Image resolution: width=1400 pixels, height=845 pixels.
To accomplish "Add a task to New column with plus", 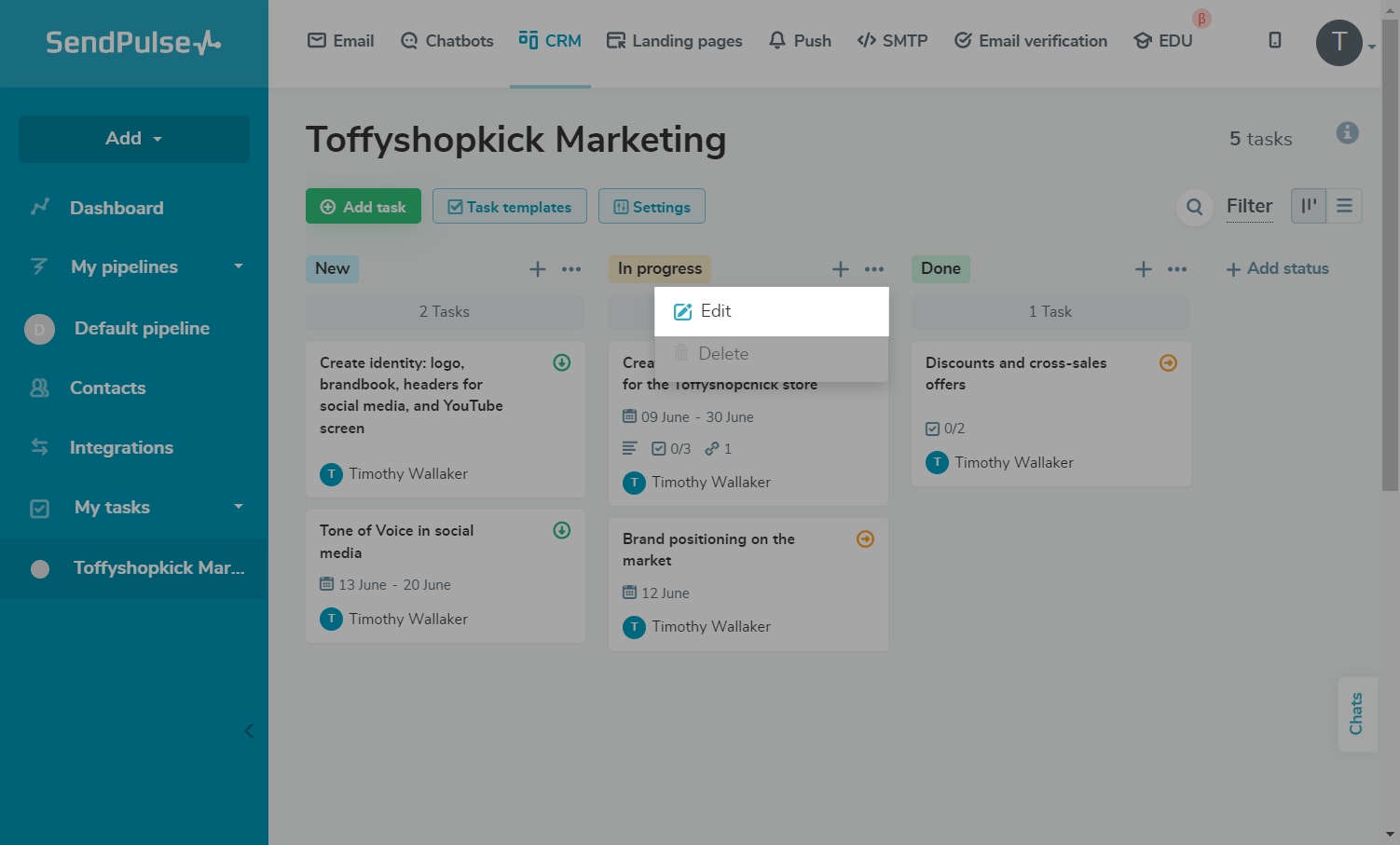I will [x=538, y=269].
